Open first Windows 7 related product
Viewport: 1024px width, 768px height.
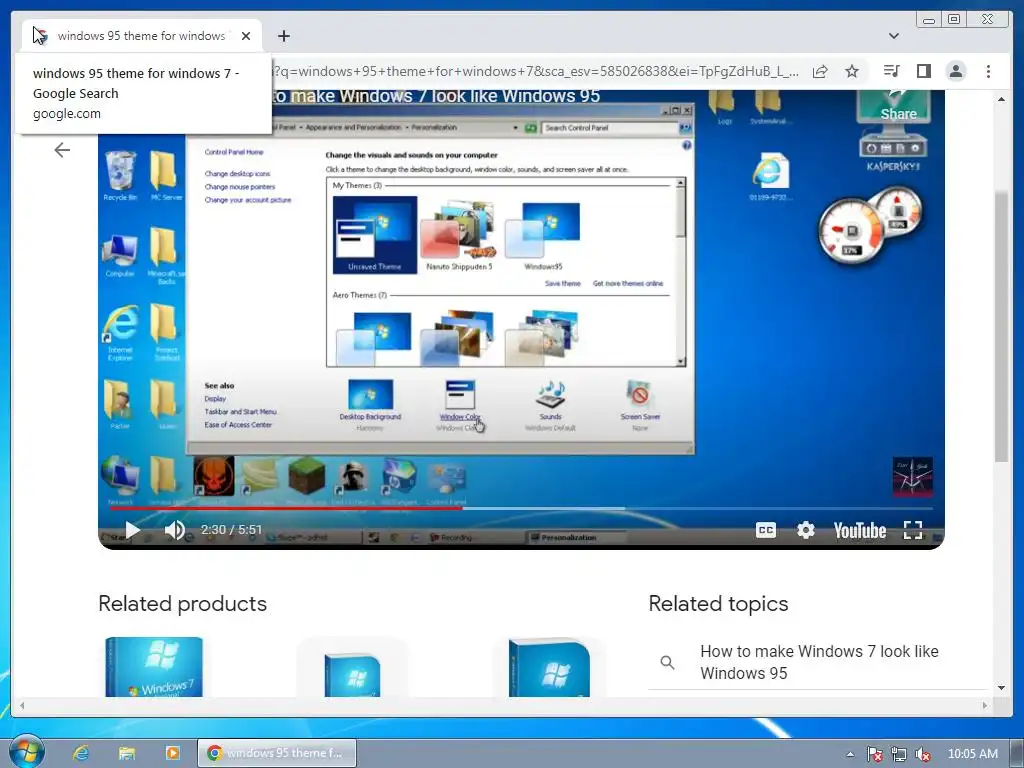[x=154, y=666]
